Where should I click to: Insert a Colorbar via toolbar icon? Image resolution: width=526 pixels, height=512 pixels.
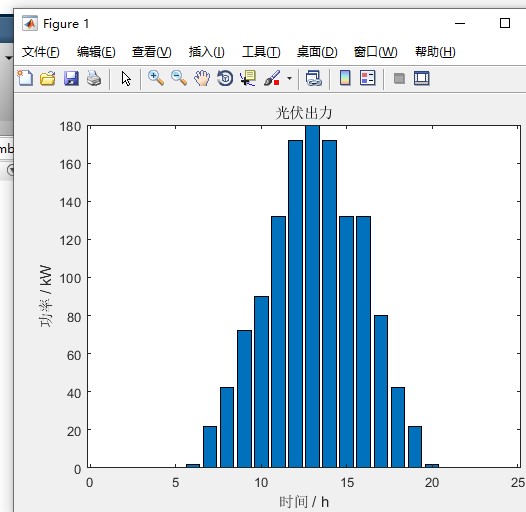click(x=345, y=78)
